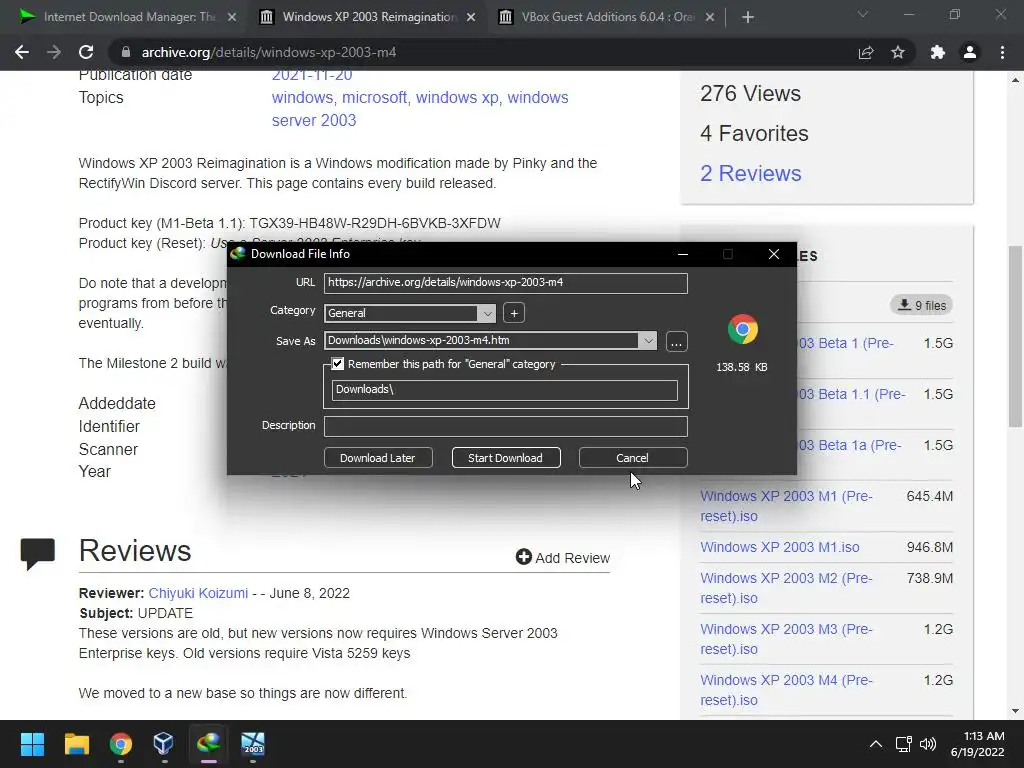
Task: Click the Start Download button
Action: pyautogui.click(x=505, y=458)
